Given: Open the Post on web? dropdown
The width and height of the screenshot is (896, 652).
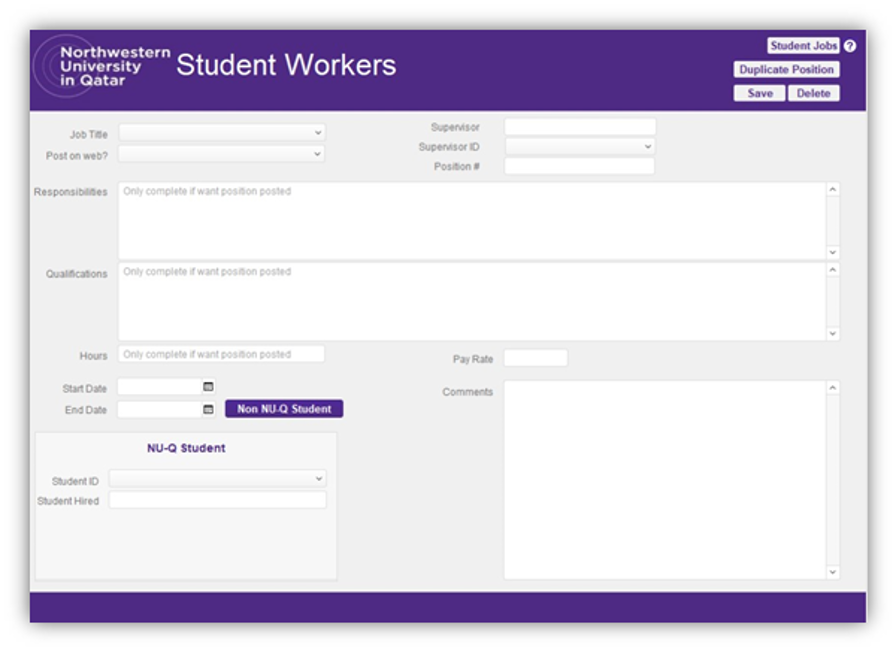Looking at the screenshot, I should point(222,154).
